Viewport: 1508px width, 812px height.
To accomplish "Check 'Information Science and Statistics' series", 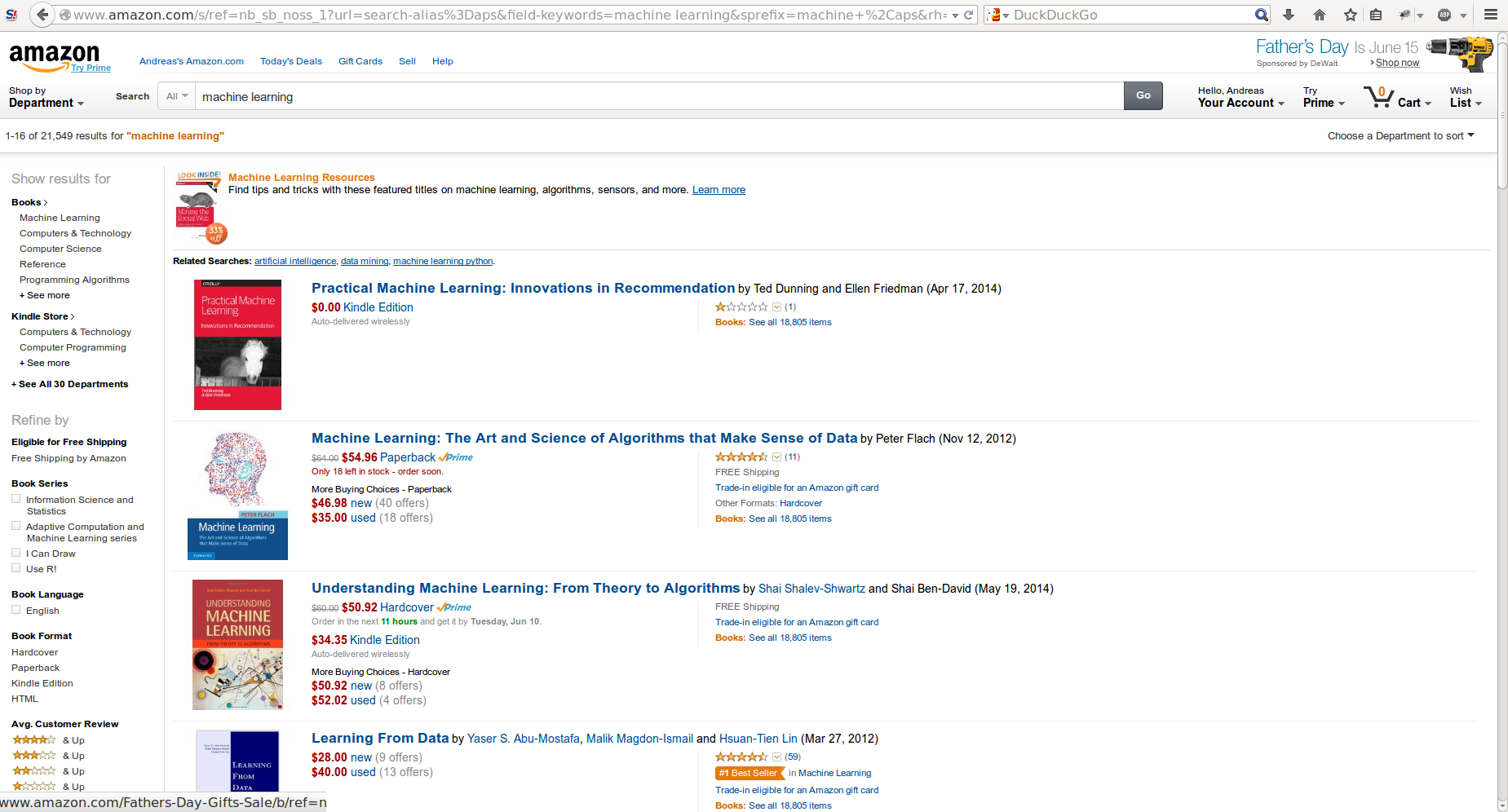I will tap(16, 498).
